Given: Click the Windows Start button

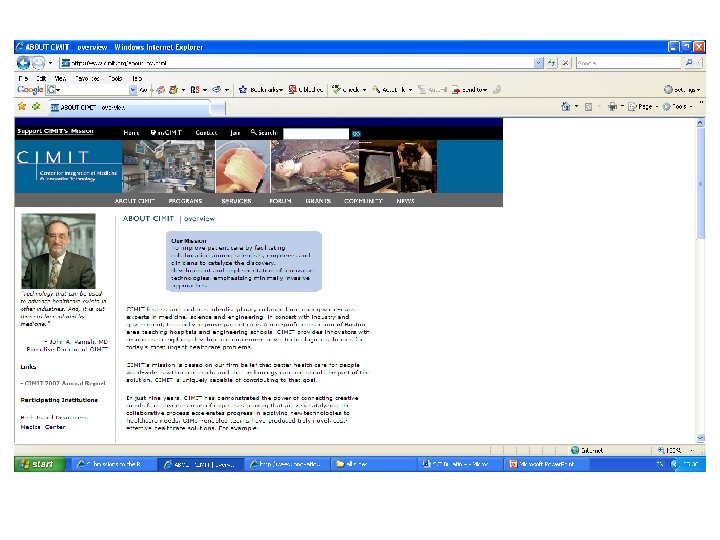Looking at the screenshot, I should pos(38,464).
